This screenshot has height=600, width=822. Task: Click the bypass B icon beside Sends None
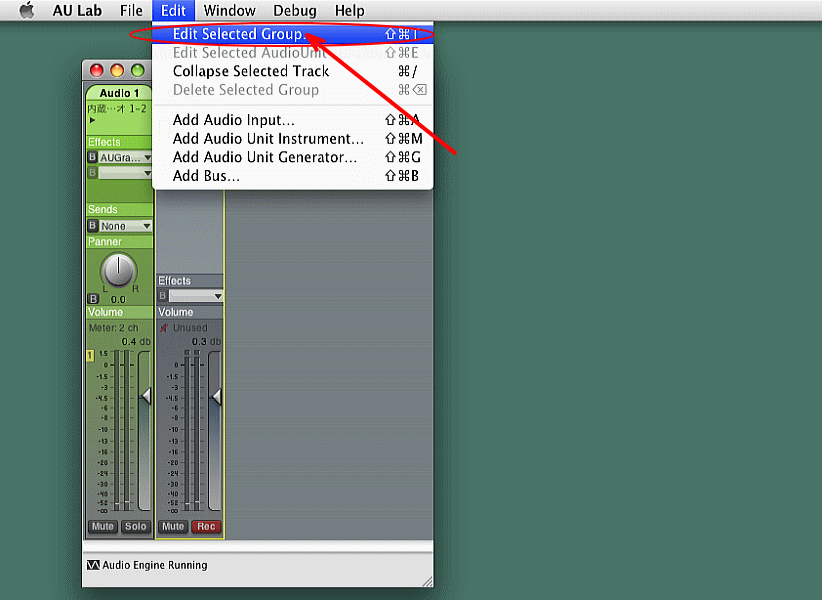93,226
